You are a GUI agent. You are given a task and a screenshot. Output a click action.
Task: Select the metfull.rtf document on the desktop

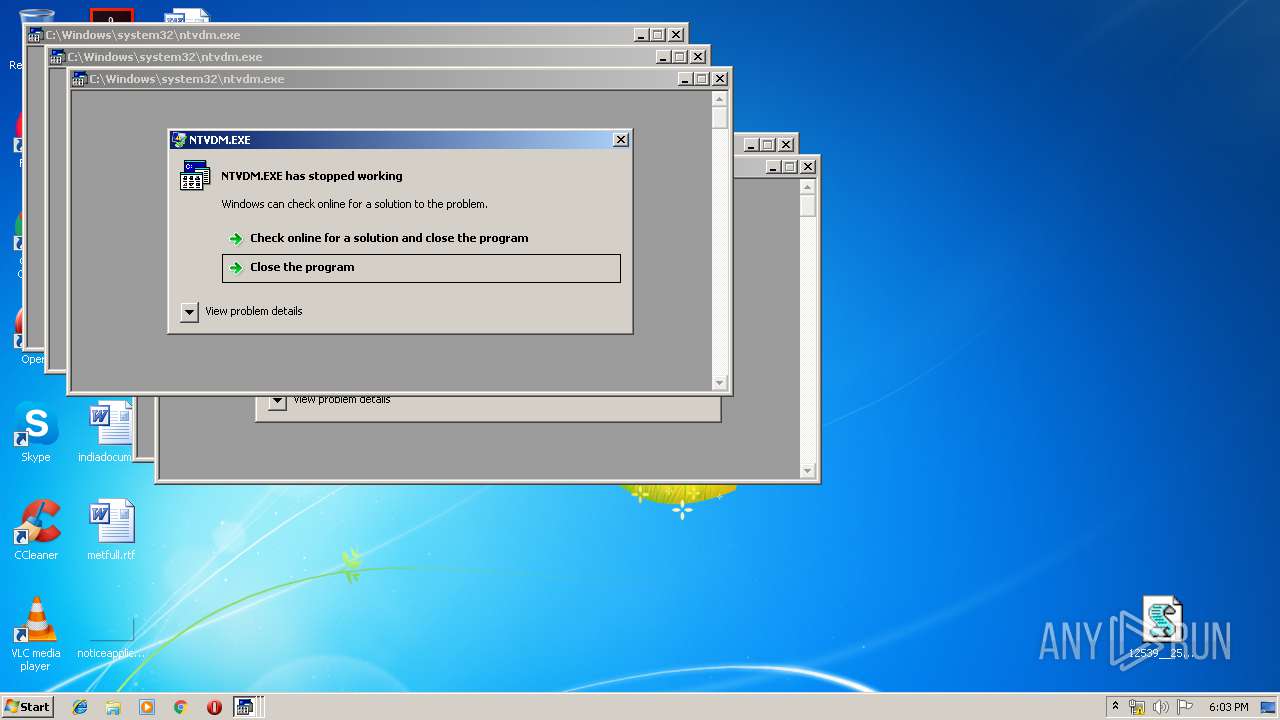tap(111, 530)
